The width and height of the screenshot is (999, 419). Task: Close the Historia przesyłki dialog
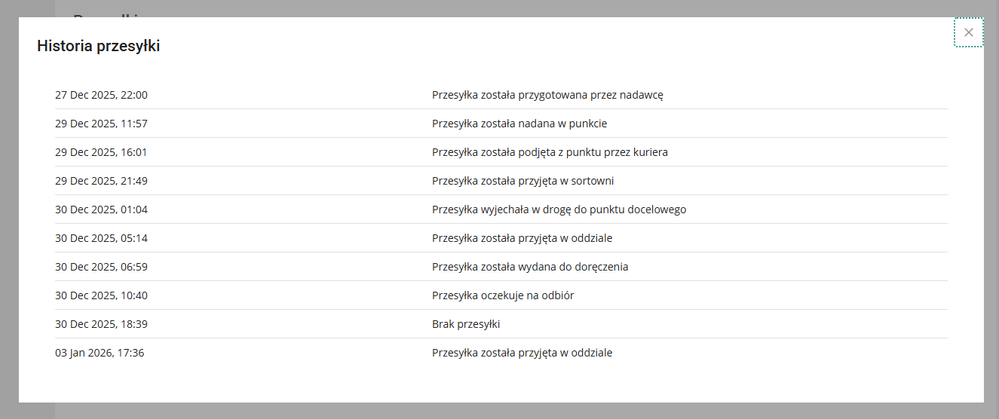[968, 33]
